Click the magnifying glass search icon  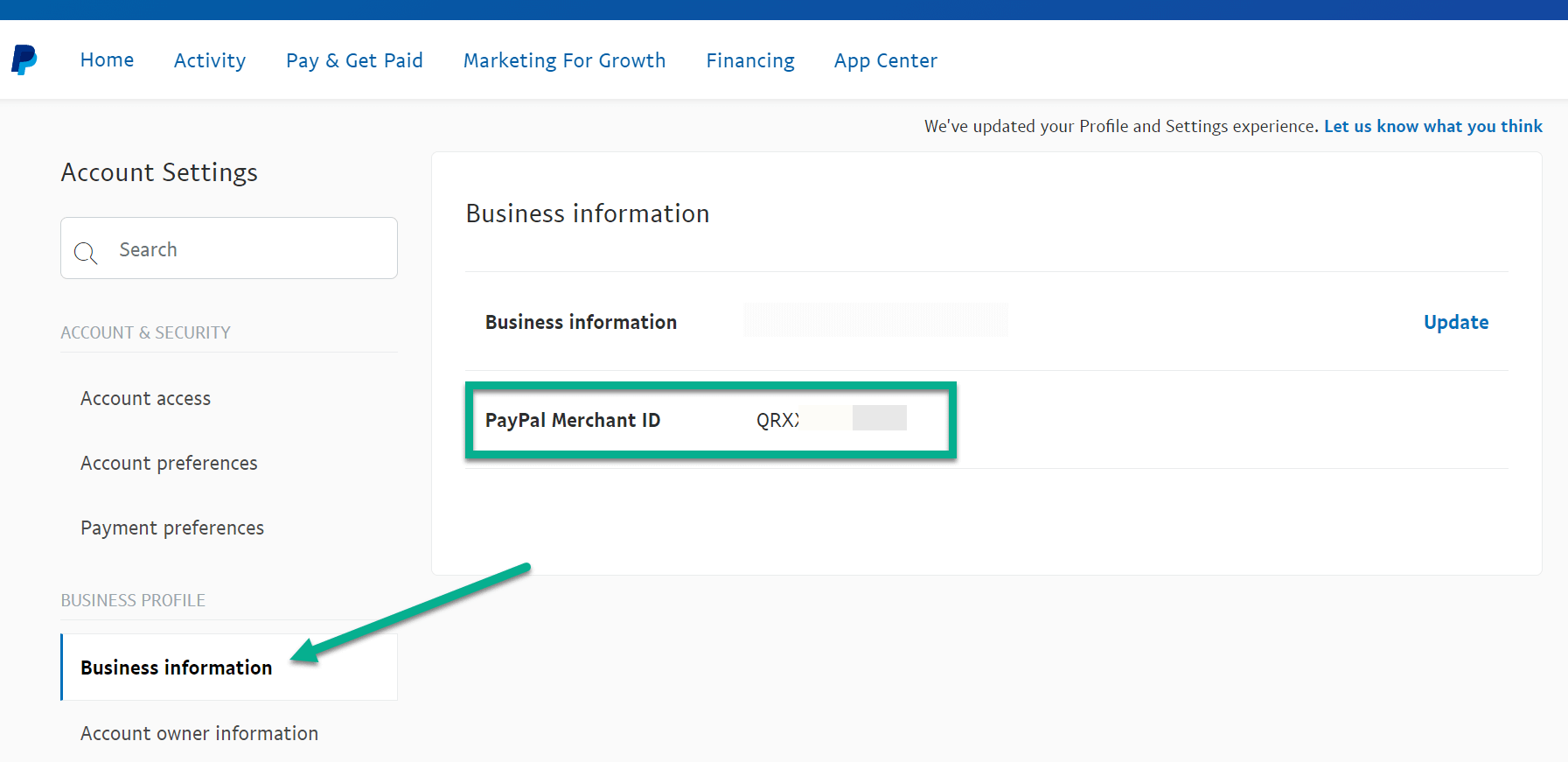(86, 253)
